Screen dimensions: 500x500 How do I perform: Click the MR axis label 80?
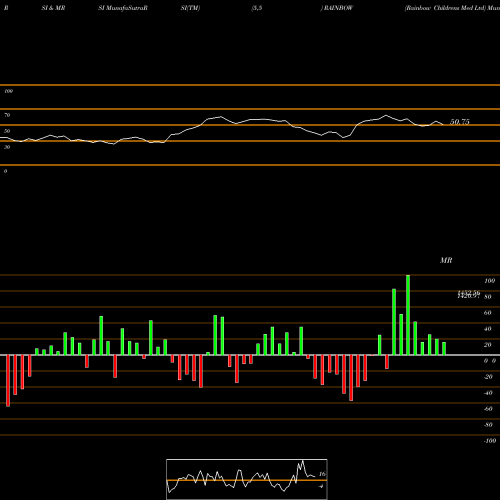pyautogui.click(x=488, y=297)
